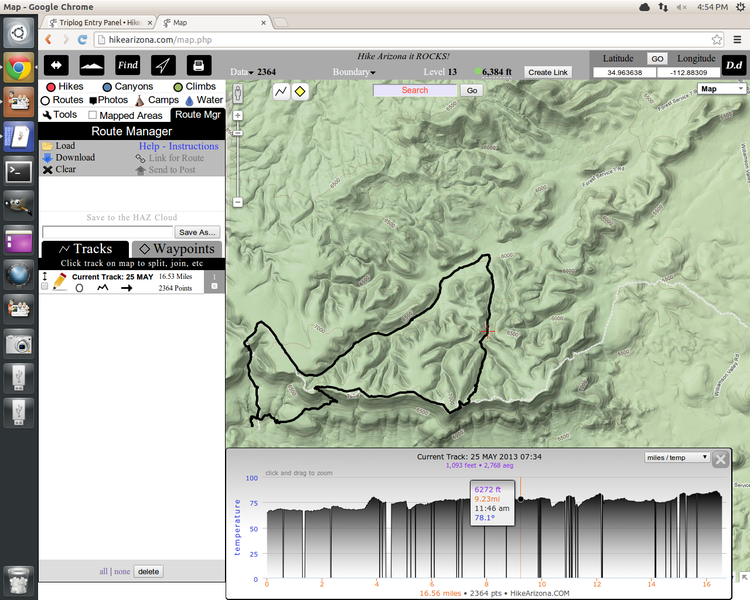Click the Street View pegman icon
Viewport: 750px width, 600px height.
[238, 93]
